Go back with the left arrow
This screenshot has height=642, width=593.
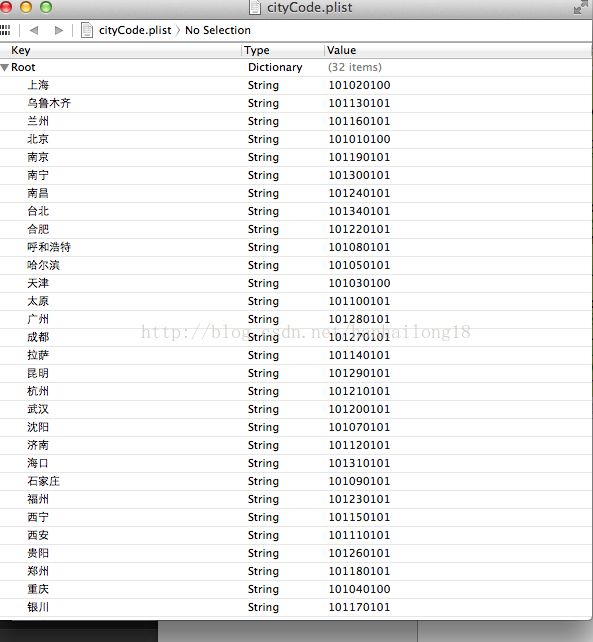point(34,30)
